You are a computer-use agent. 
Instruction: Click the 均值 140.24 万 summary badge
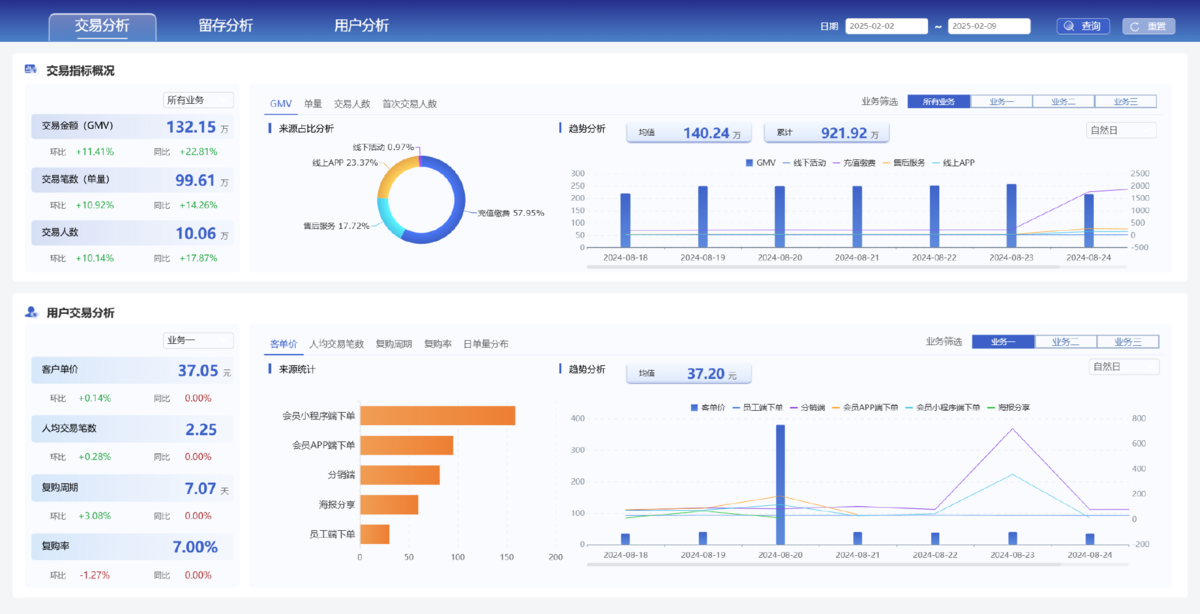(x=690, y=133)
